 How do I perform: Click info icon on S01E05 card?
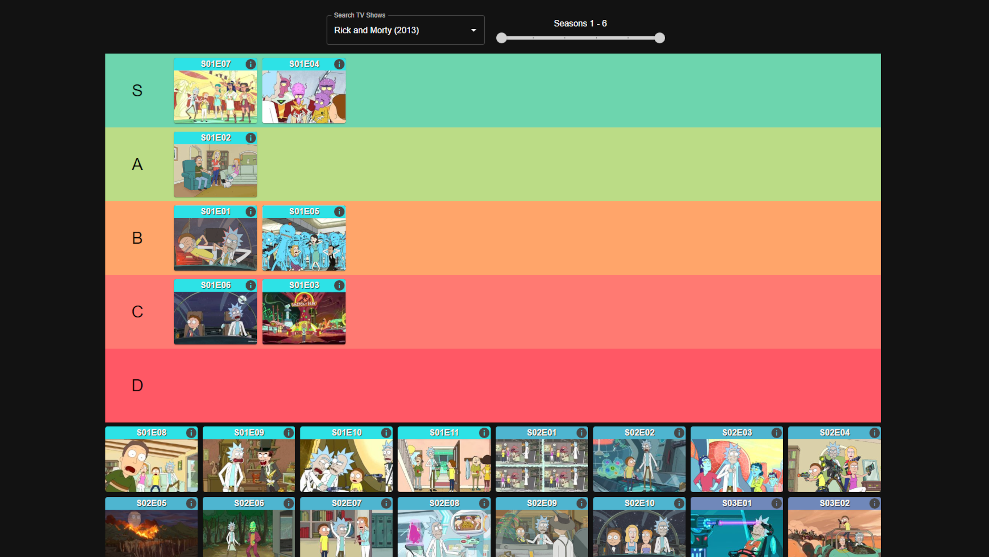[339, 212]
